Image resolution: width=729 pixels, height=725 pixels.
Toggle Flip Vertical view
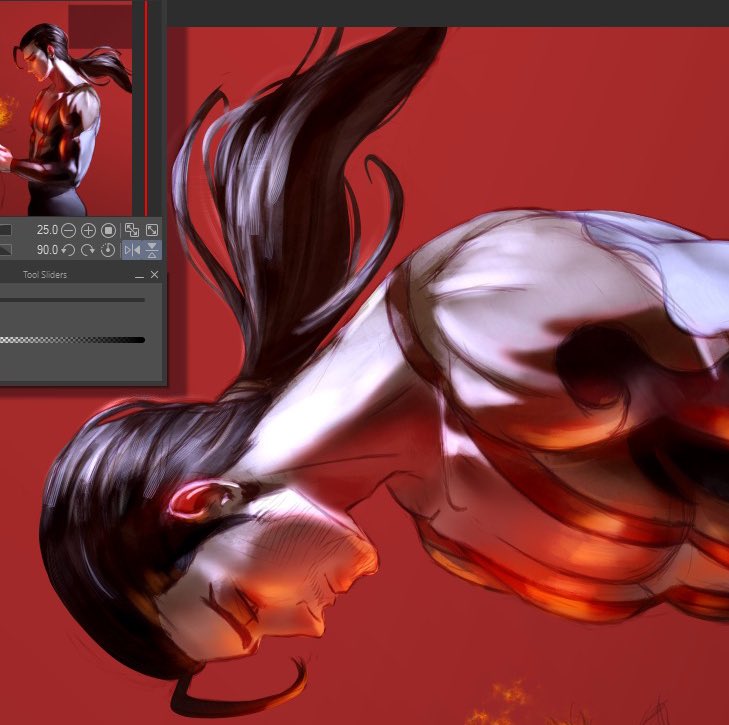[152, 250]
